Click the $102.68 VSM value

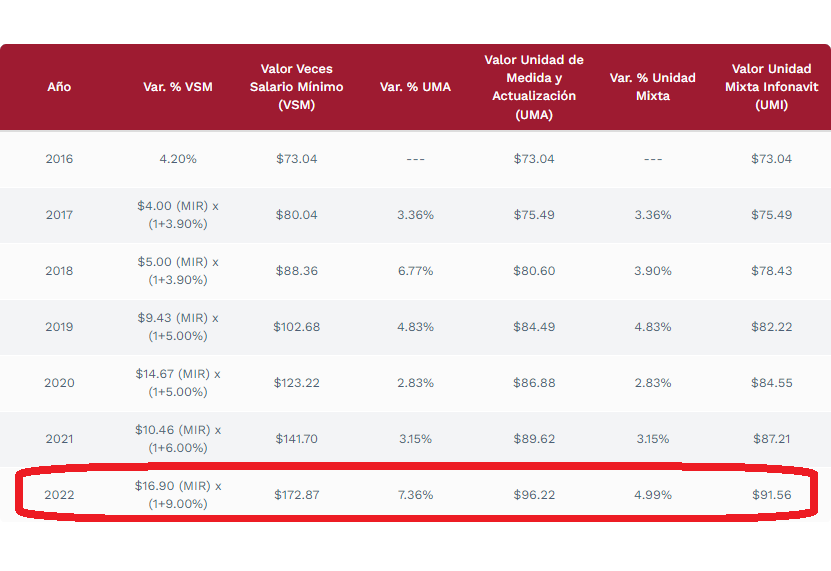coord(296,327)
